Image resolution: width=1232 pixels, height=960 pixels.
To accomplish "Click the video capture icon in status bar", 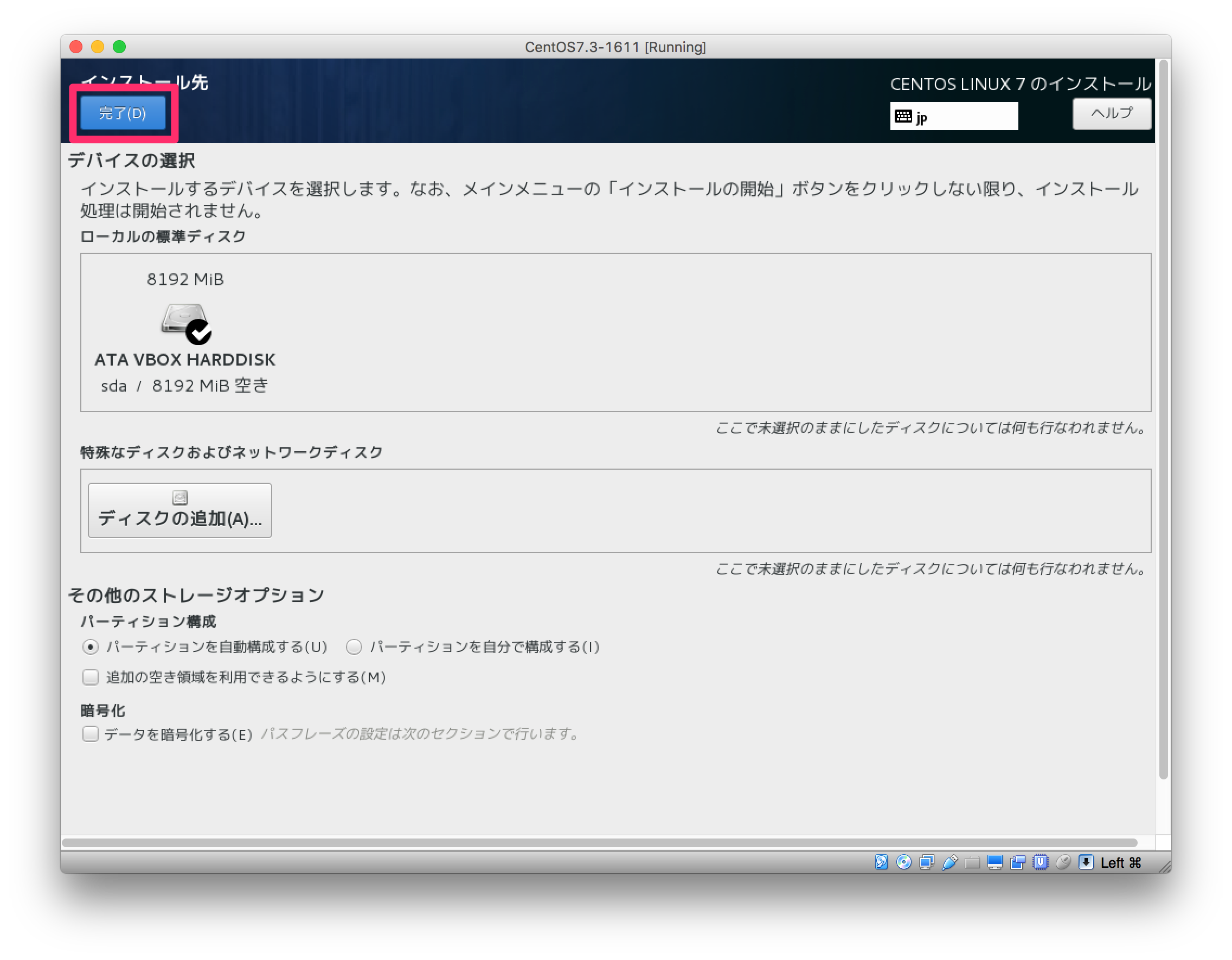I will (1018, 862).
